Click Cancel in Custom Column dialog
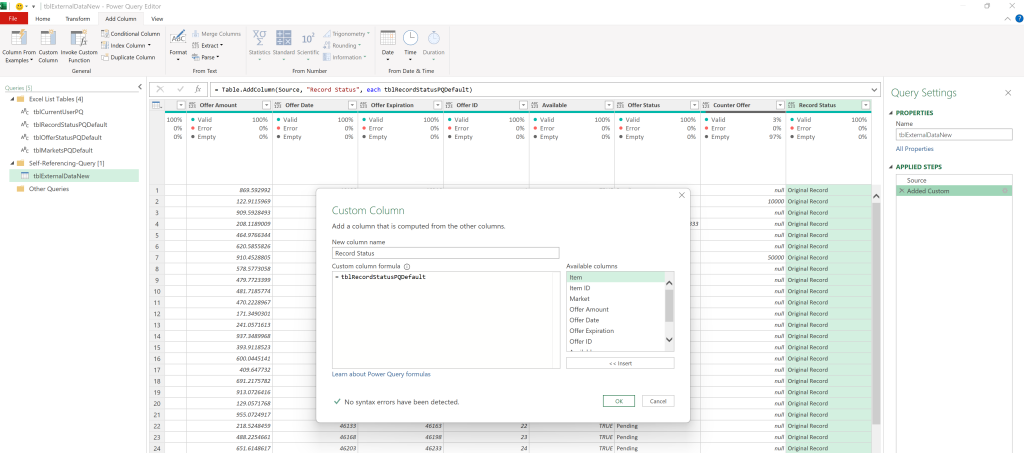 (x=658, y=401)
